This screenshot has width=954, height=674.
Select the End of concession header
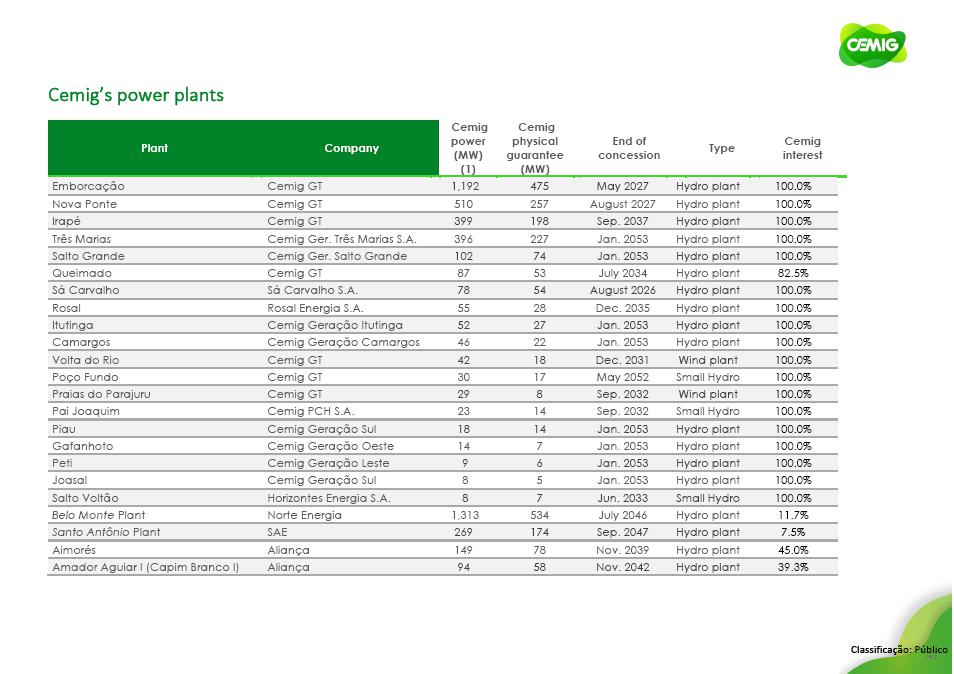(629, 148)
